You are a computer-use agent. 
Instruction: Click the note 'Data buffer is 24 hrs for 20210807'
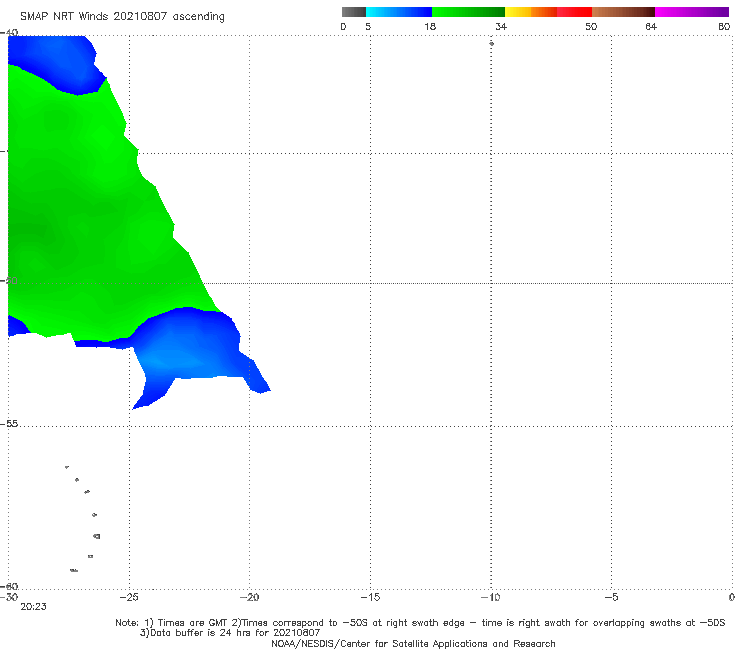[x=230, y=633]
